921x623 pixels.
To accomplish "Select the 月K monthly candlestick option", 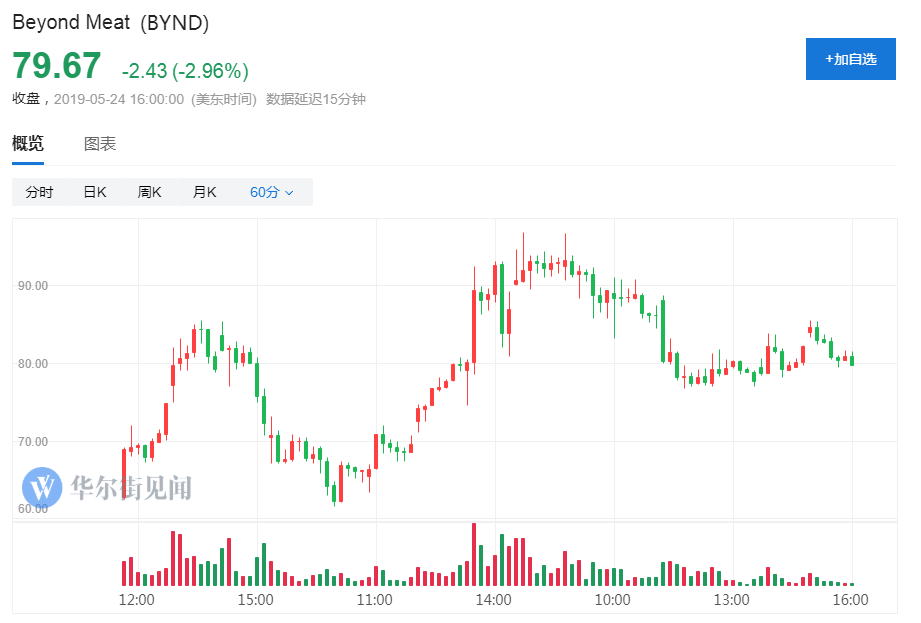I will (204, 192).
